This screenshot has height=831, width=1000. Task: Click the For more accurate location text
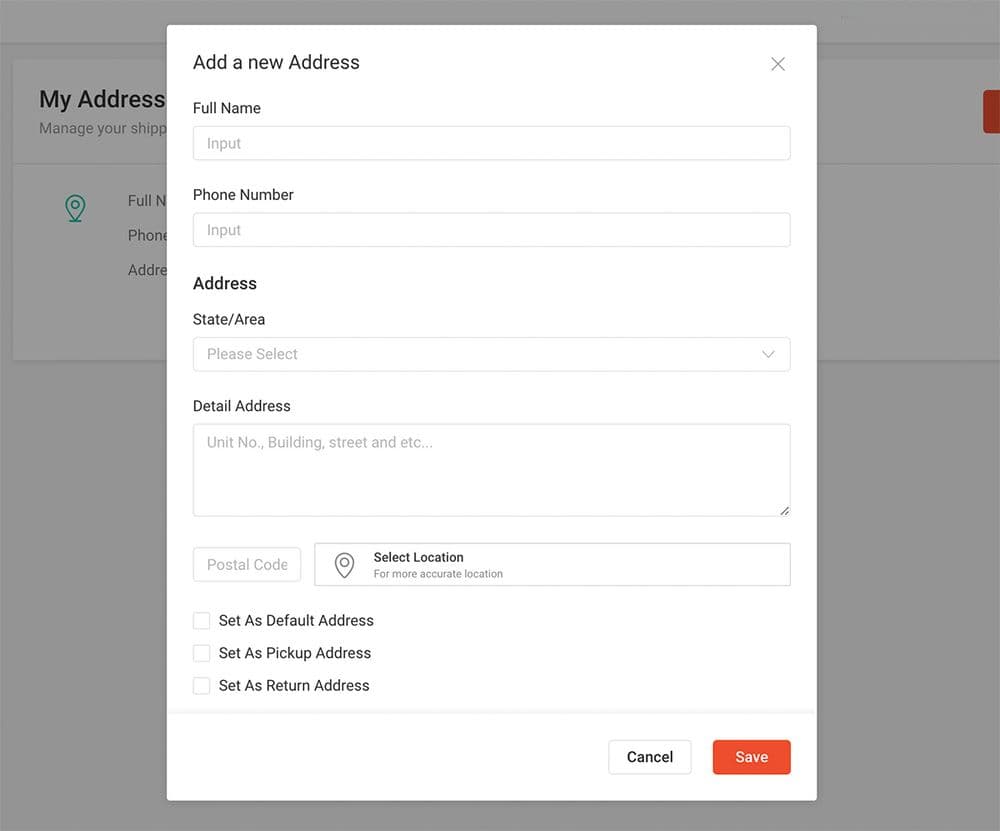(x=438, y=574)
